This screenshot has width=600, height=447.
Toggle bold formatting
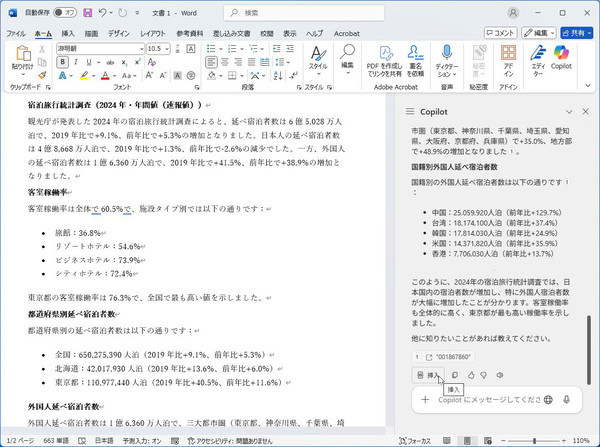(62, 61)
